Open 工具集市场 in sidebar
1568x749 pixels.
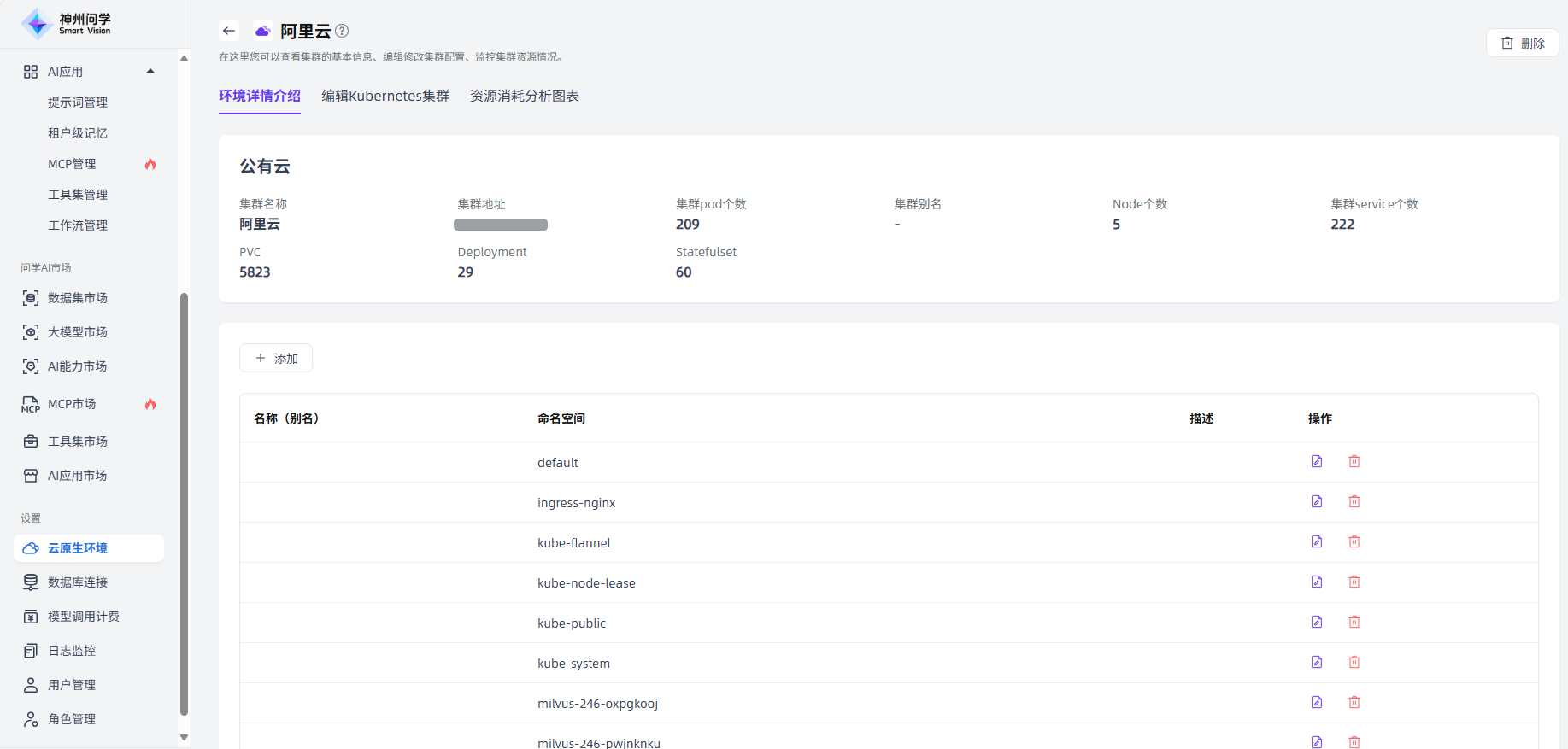pyautogui.click(x=78, y=442)
